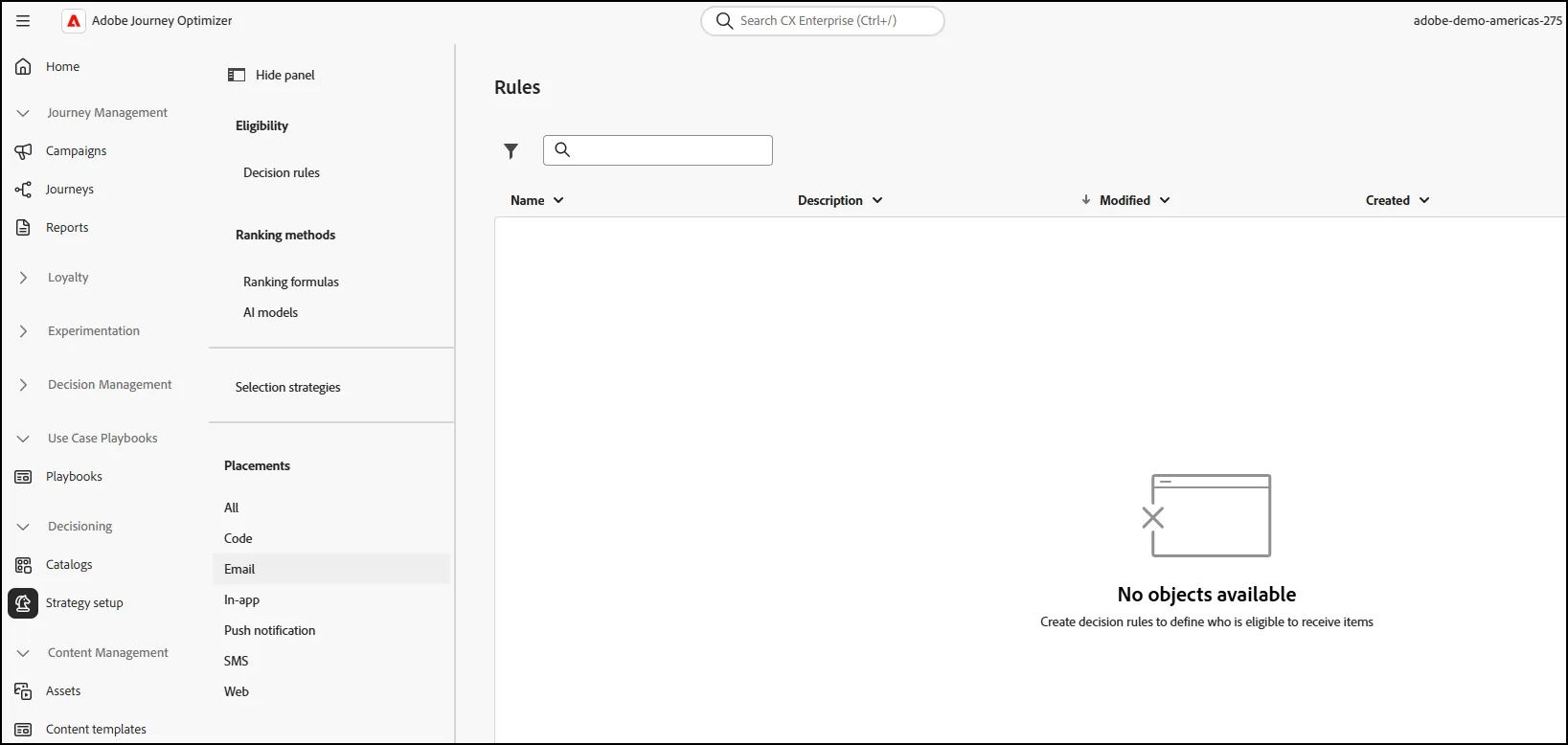Click the Catalogs icon
The width and height of the screenshot is (1568, 745).
pos(23,564)
